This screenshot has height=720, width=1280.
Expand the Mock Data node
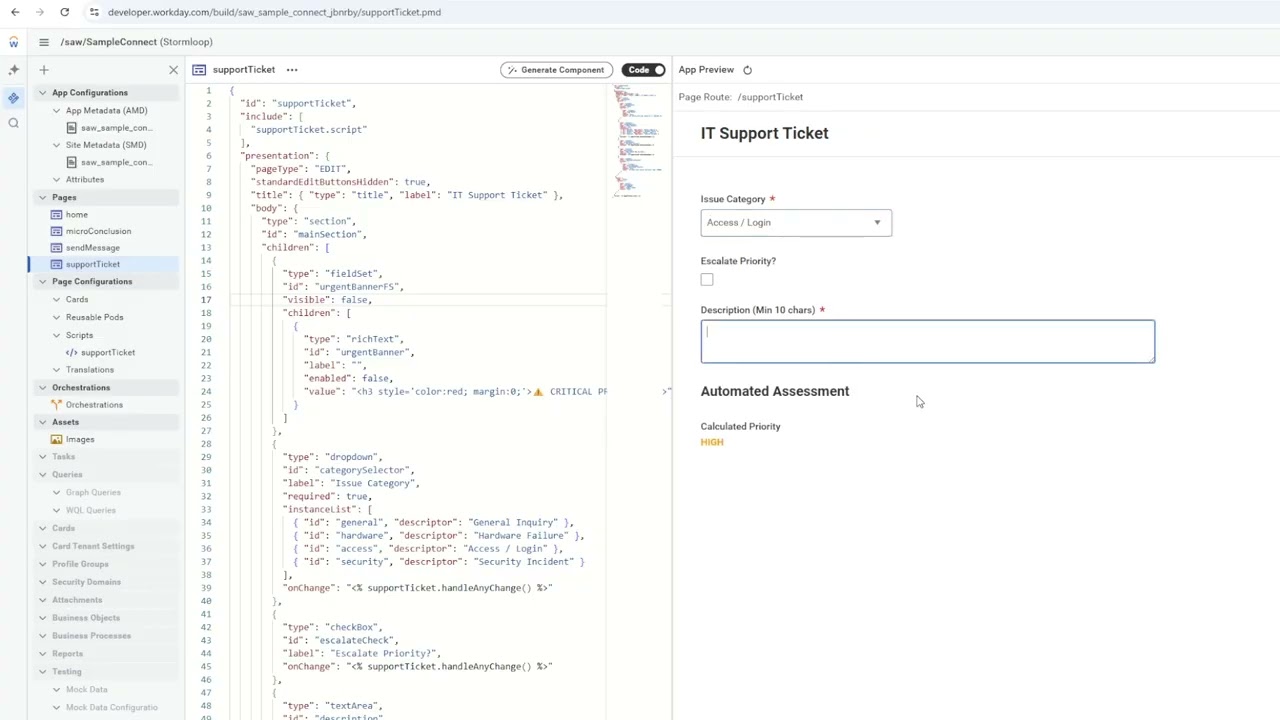tap(57, 690)
